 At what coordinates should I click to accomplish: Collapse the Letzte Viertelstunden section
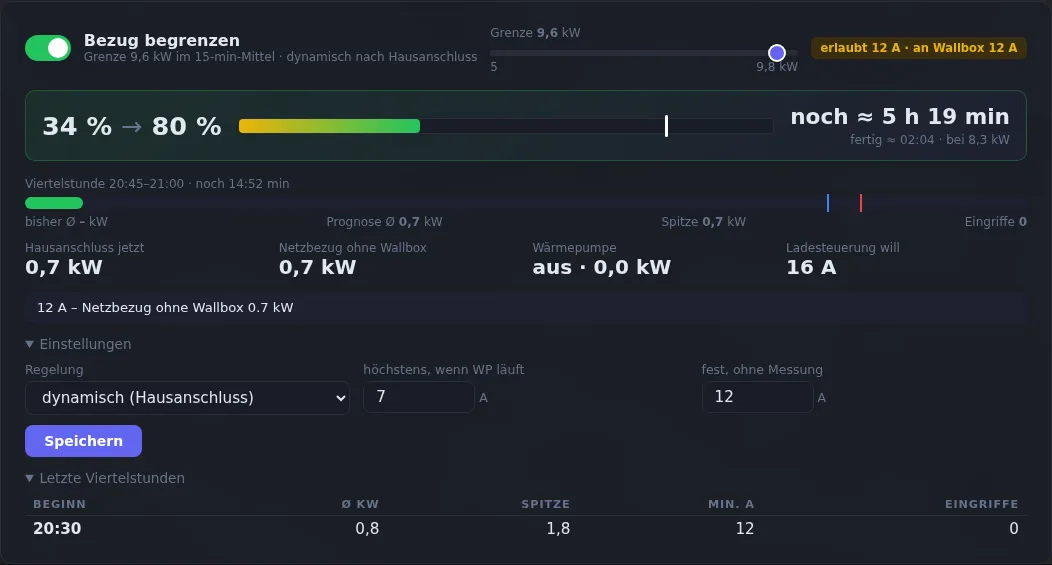[105, 478]
